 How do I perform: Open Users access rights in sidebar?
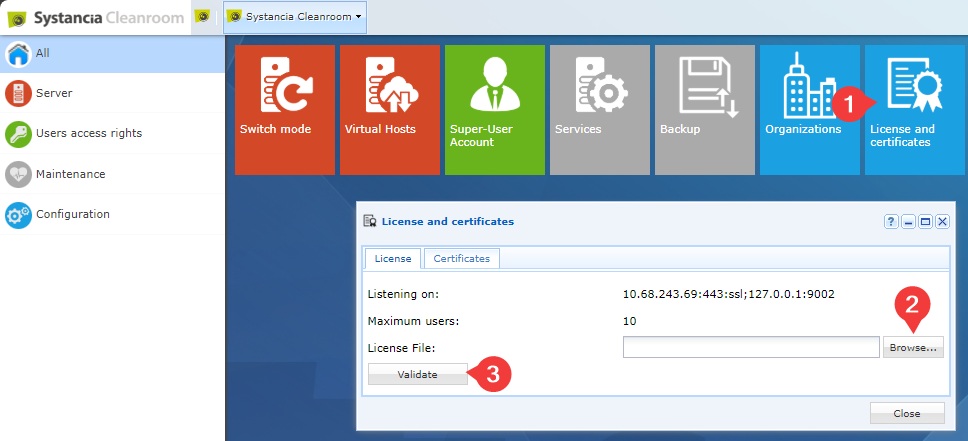click(x=112, y=133)
